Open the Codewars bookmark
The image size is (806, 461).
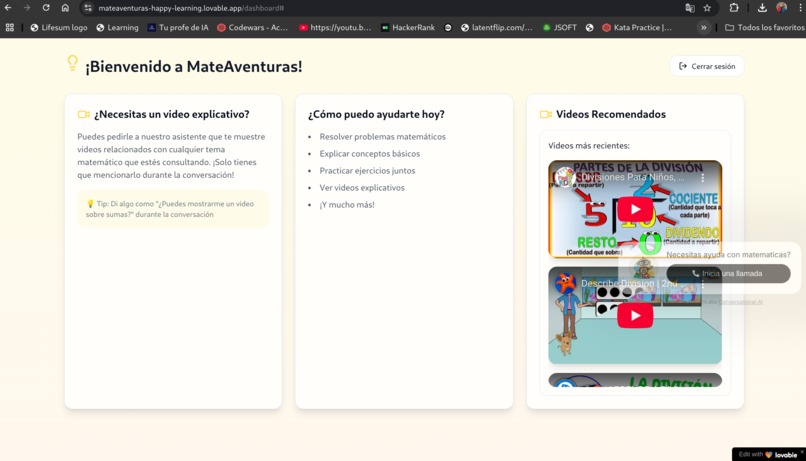pos(252,28)
